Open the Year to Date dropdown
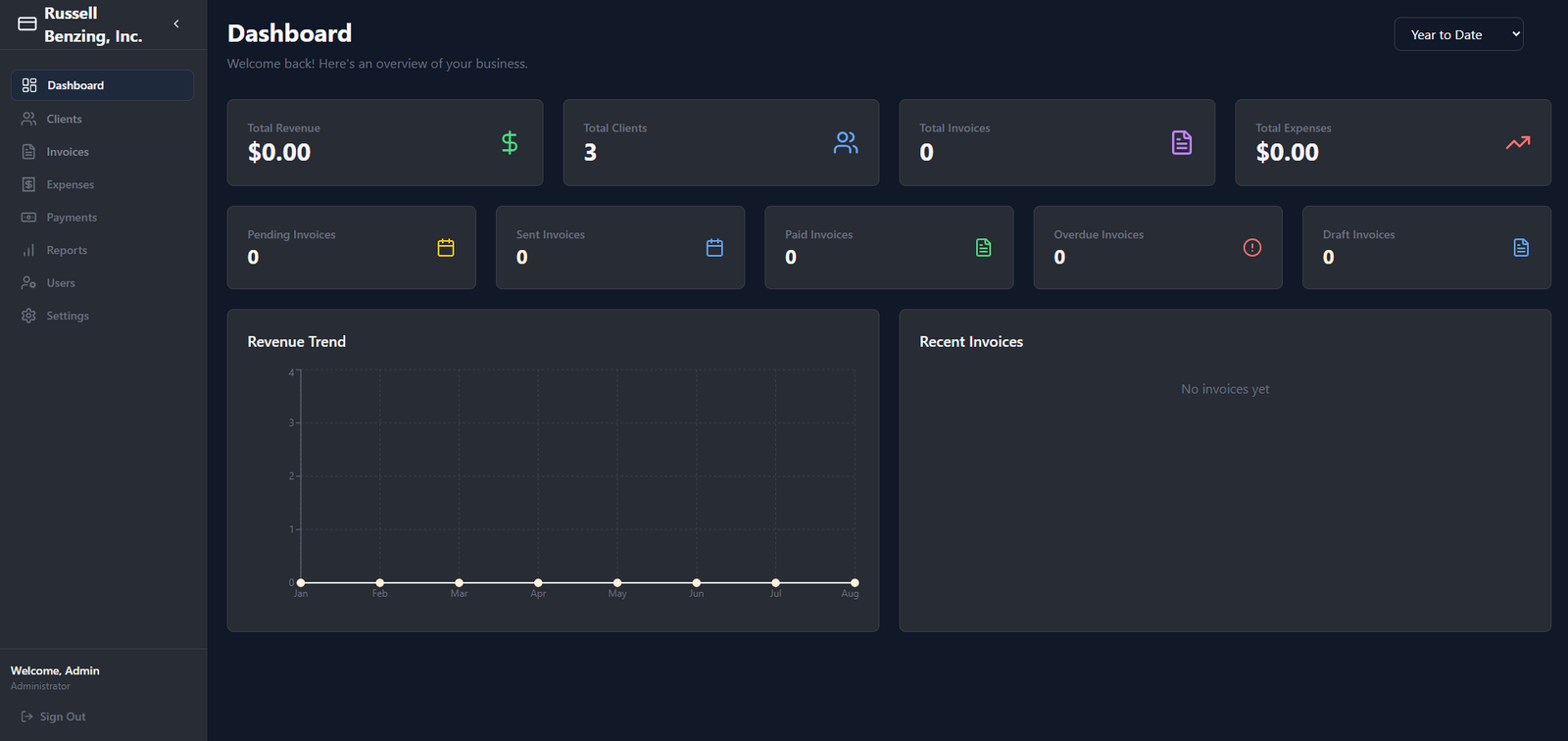 [x=1458, y=34]
